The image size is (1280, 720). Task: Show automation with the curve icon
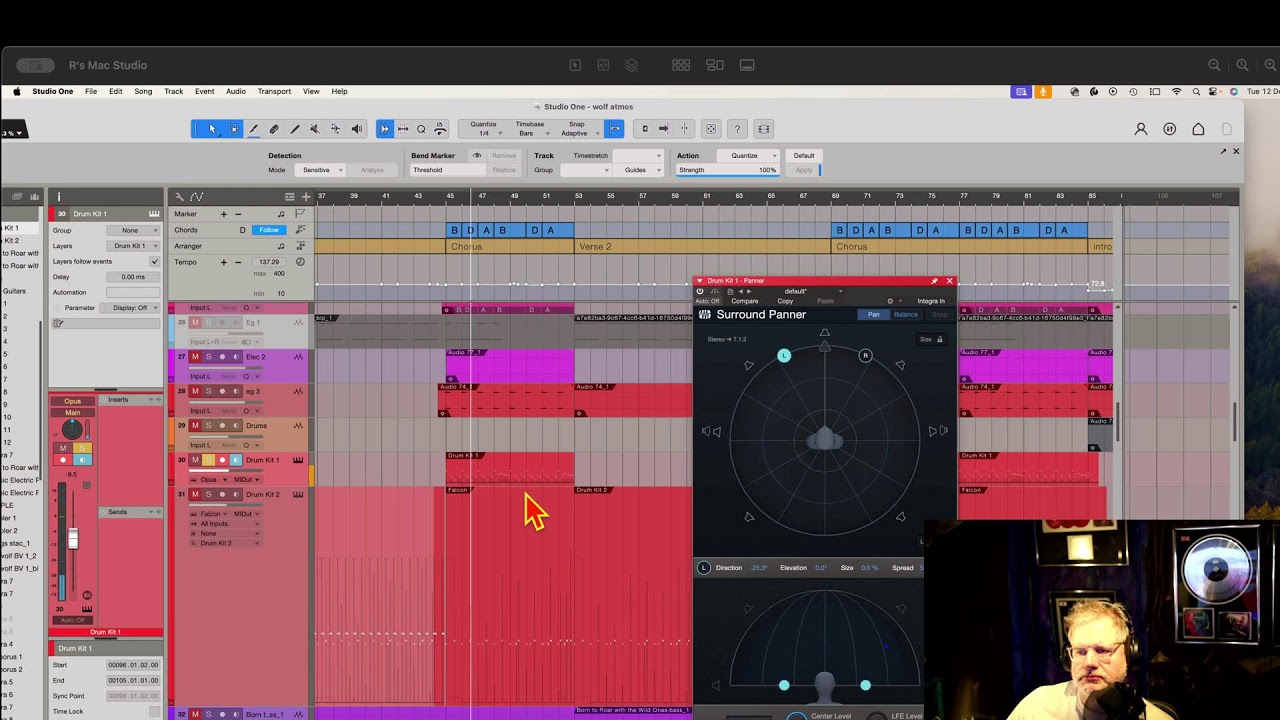point(197,197)
